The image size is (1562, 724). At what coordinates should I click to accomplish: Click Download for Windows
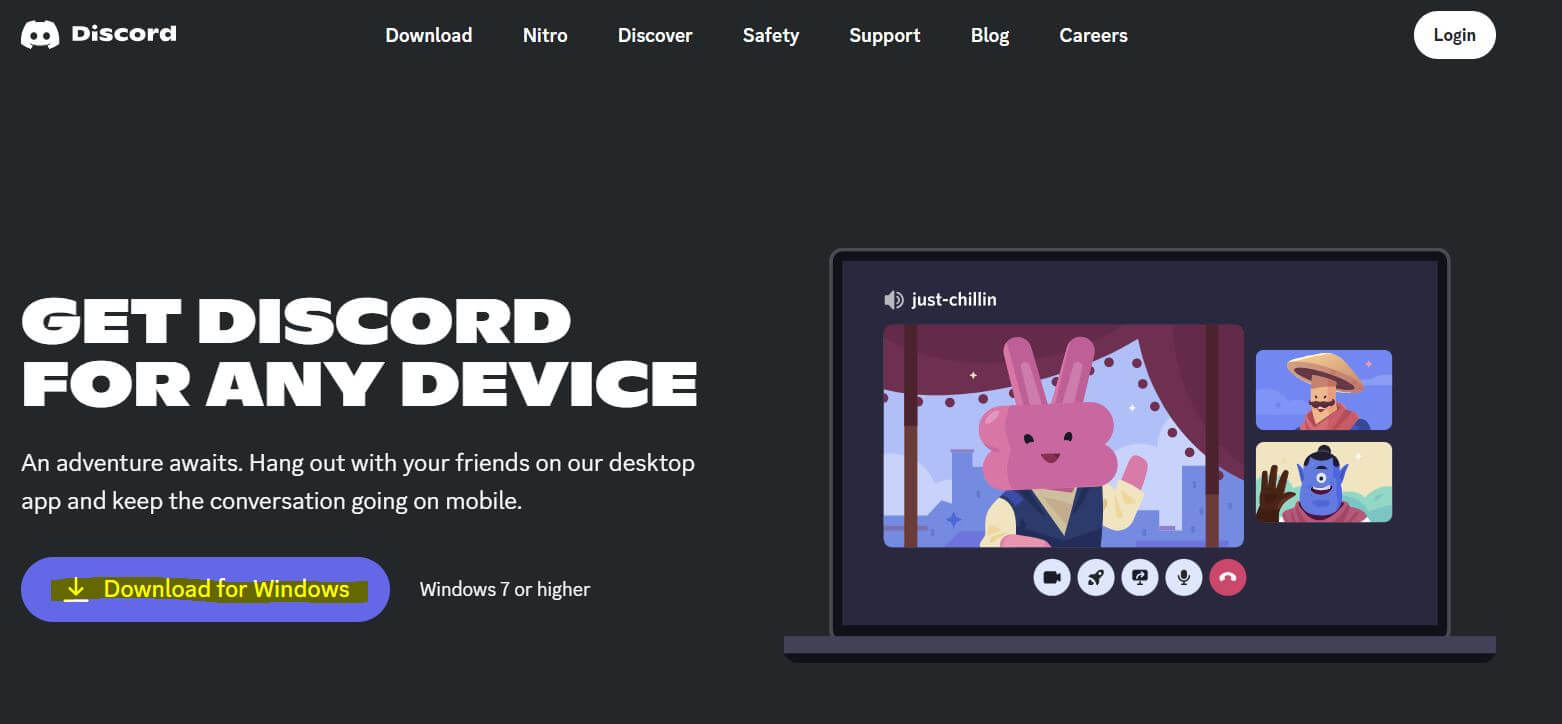click(x=205, y=589)
